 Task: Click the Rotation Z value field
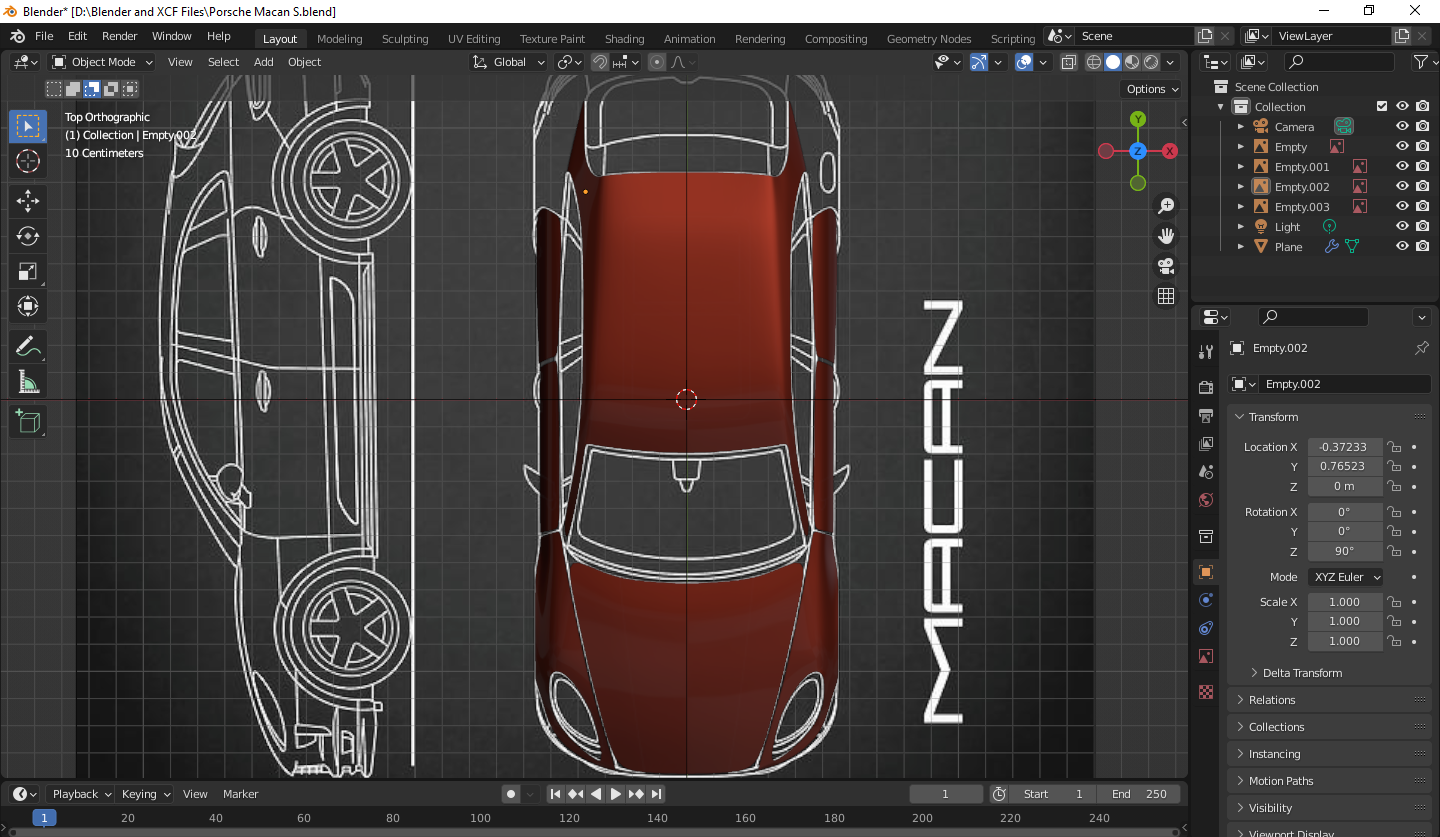(x=1345, y=551)
